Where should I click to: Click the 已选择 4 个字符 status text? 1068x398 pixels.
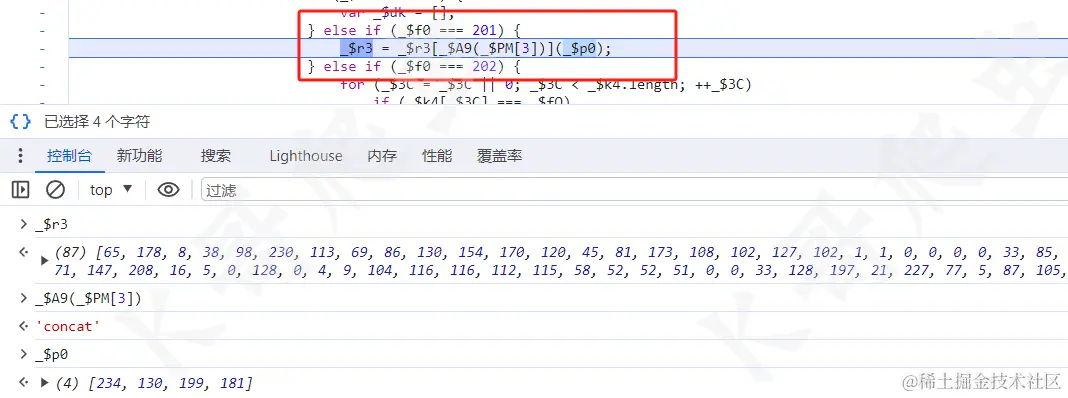click(97, 122)
